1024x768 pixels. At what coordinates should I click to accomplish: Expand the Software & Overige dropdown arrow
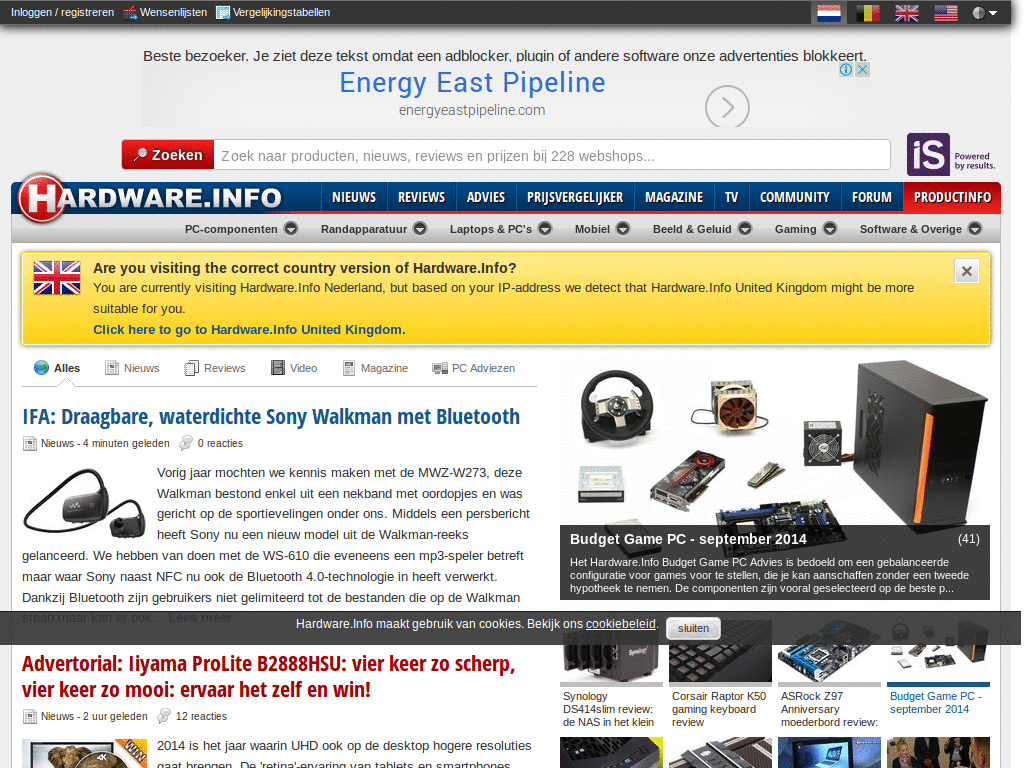click(x=974, y=229)
